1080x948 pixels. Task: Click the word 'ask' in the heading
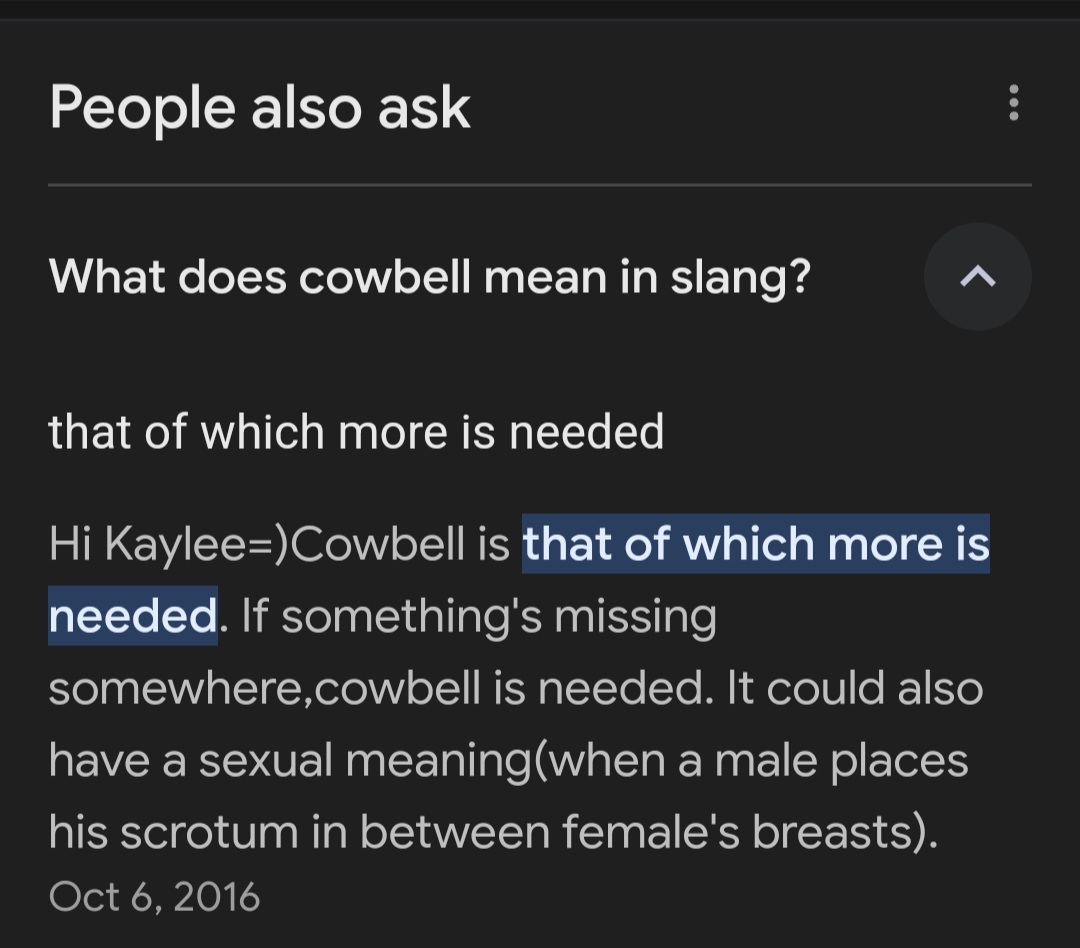[x=424, y=109]
